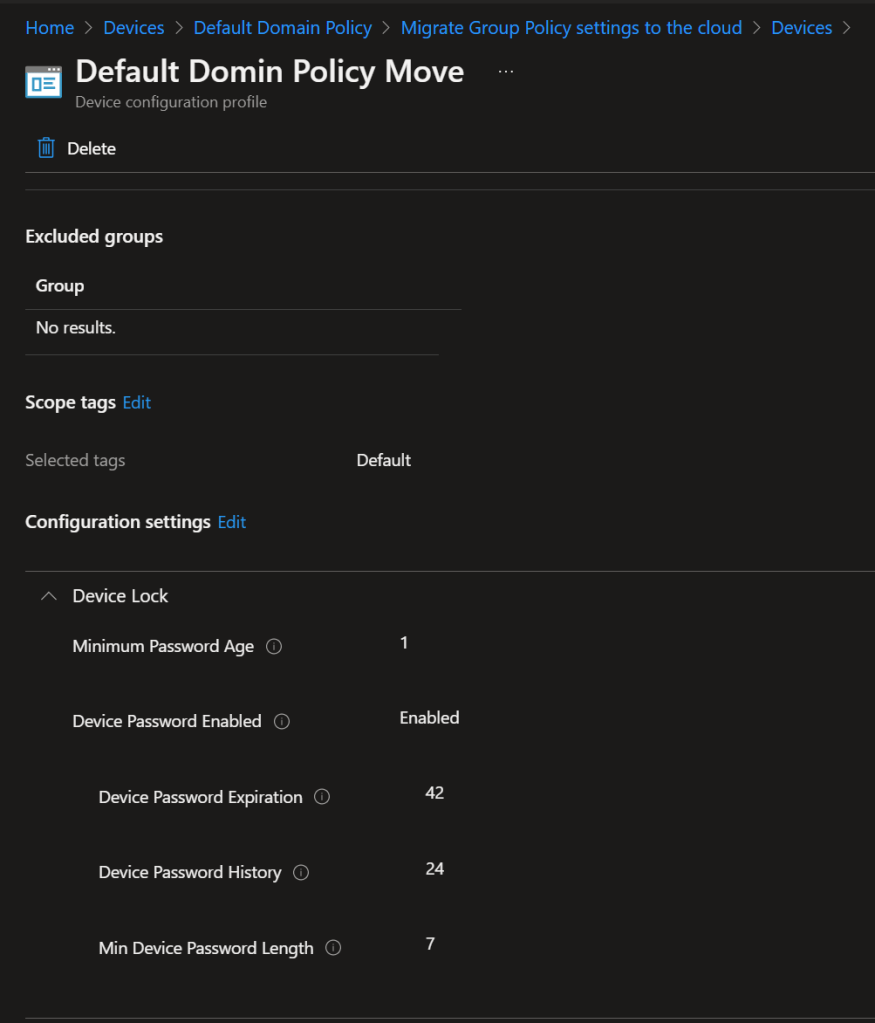Edit the Configuration settings
875x1023 pixels.
click(x=232, y=522)
